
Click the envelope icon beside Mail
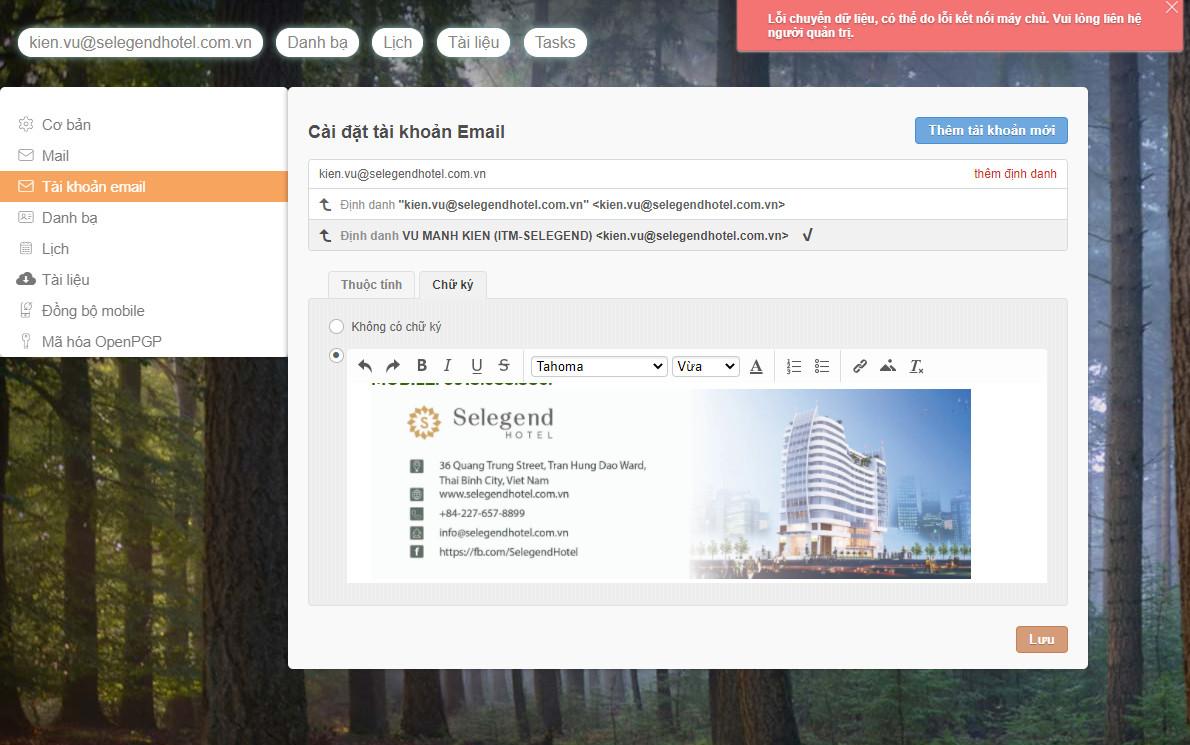click(26, 156)
